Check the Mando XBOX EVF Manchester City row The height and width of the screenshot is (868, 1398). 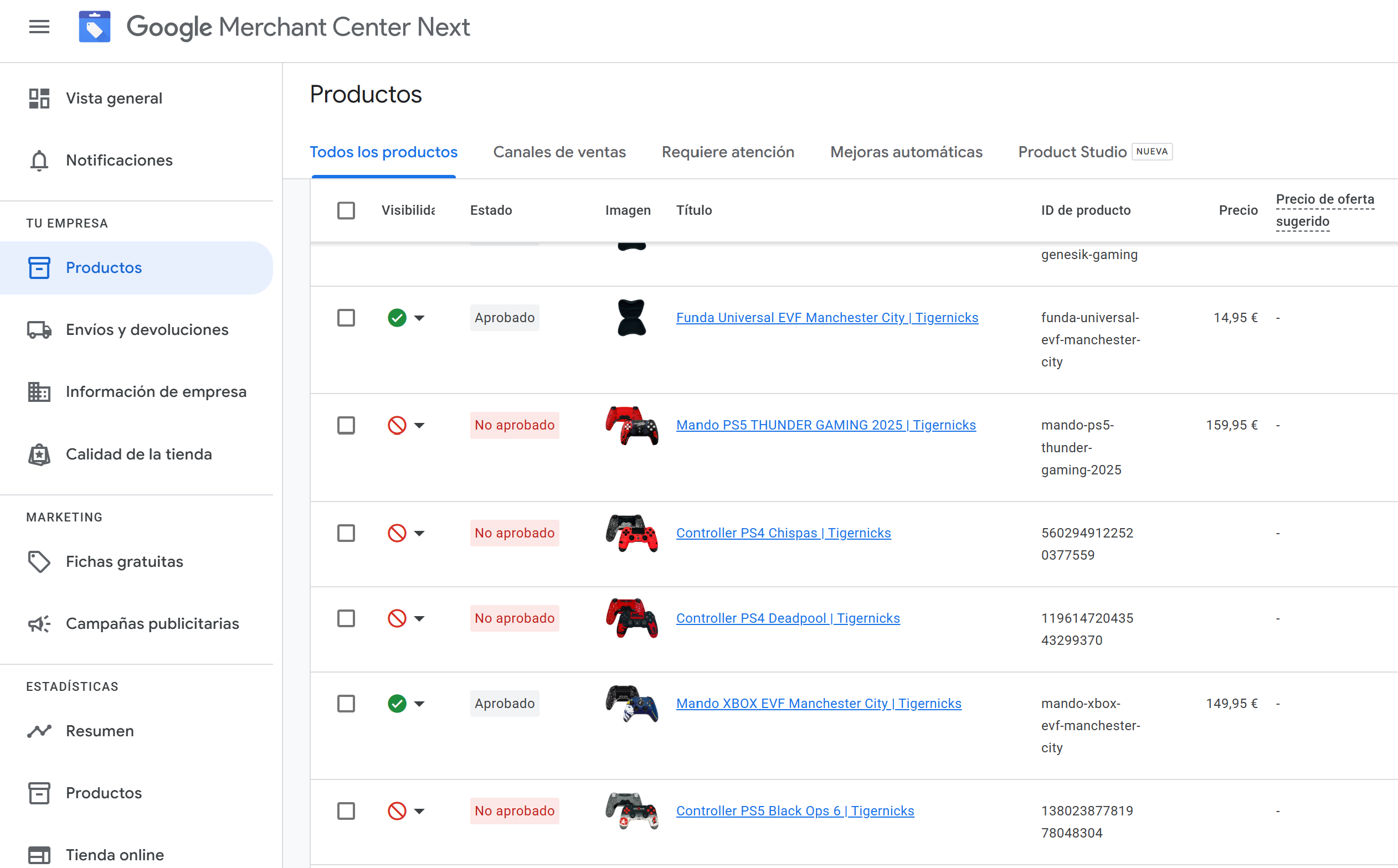pyautogui.click(x=346, y=703)
